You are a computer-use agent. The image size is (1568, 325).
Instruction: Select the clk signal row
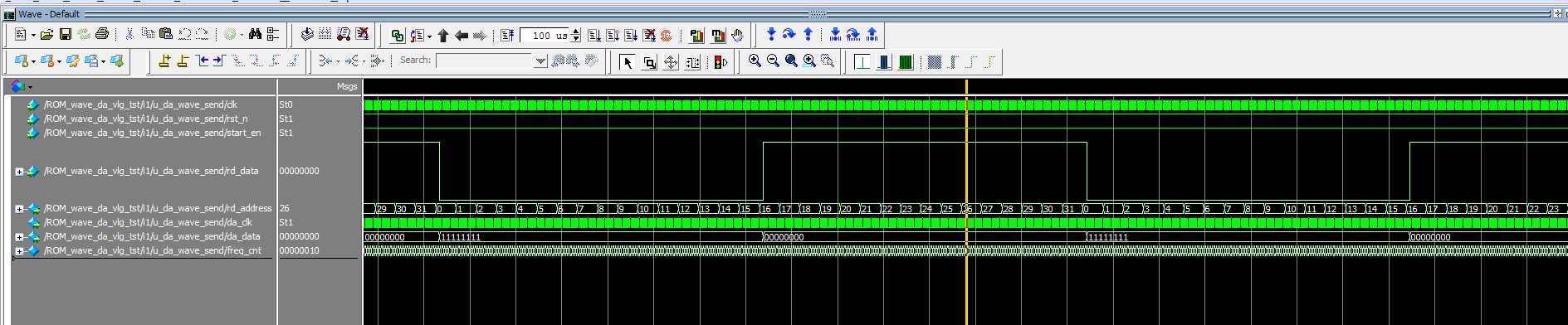[x=140, y=104]
